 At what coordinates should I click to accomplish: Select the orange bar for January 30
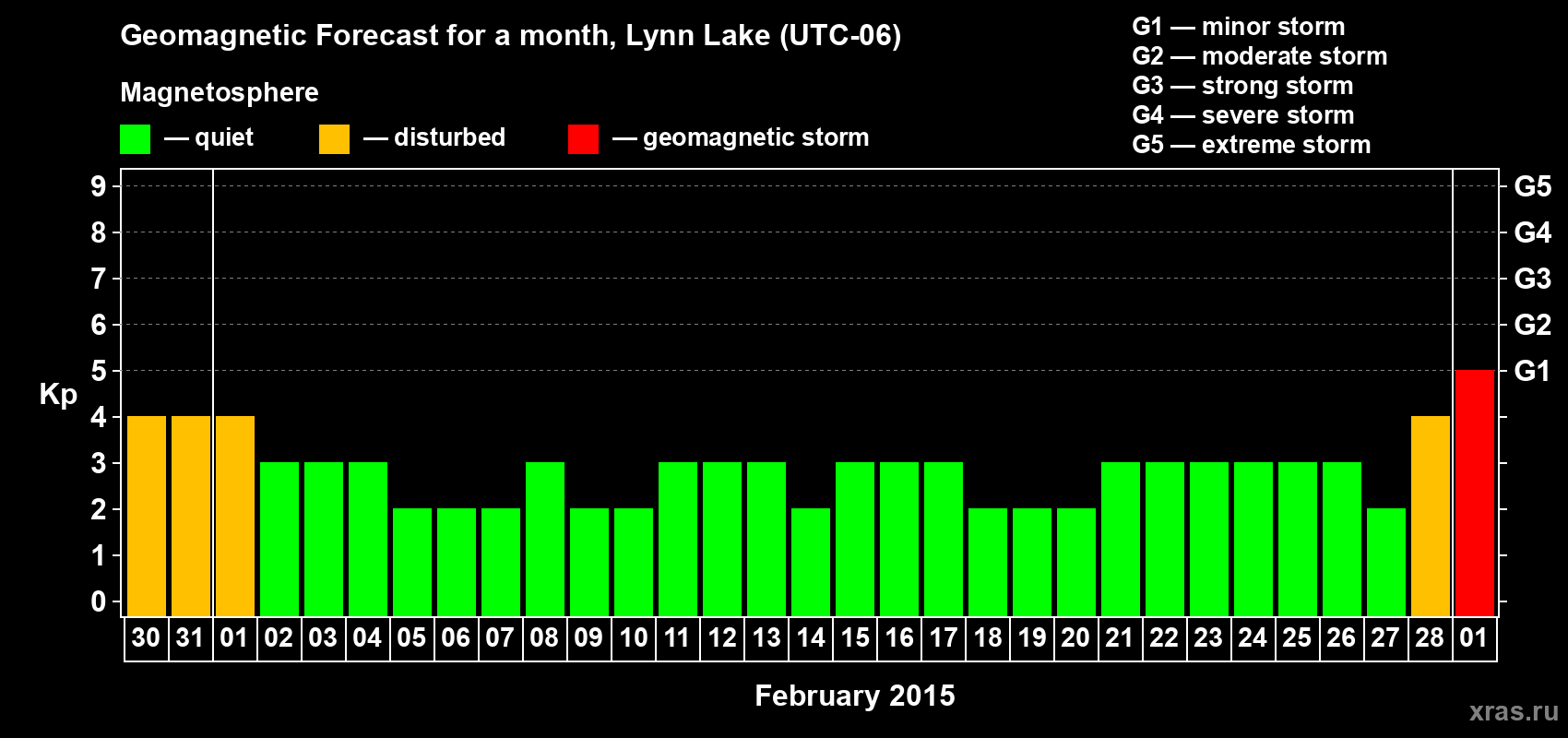[x=147, y=516]
